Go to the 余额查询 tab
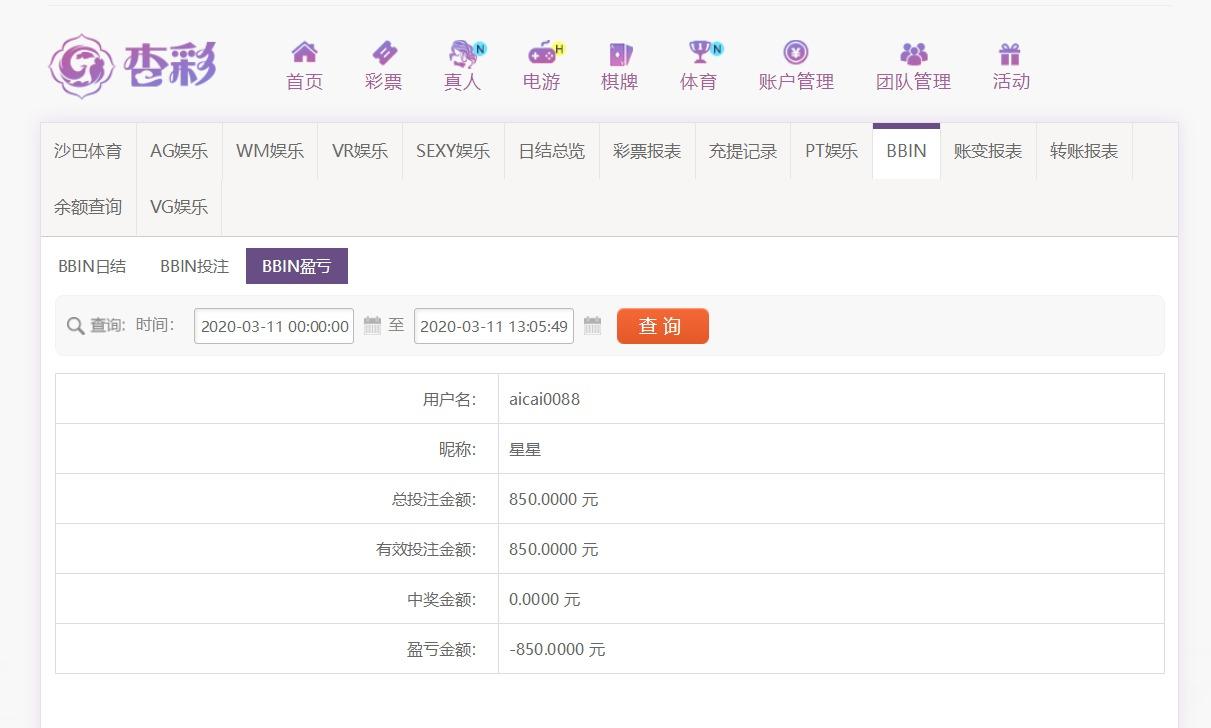The height and width of the screenshot is (728, 1211). coord(88,208)
